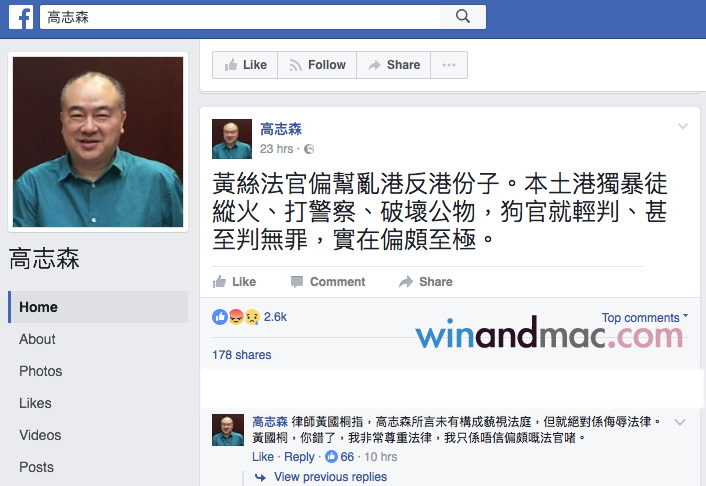706x486 pixels.
Task: Click the Facebook logo icon
Action: [21, 17]
